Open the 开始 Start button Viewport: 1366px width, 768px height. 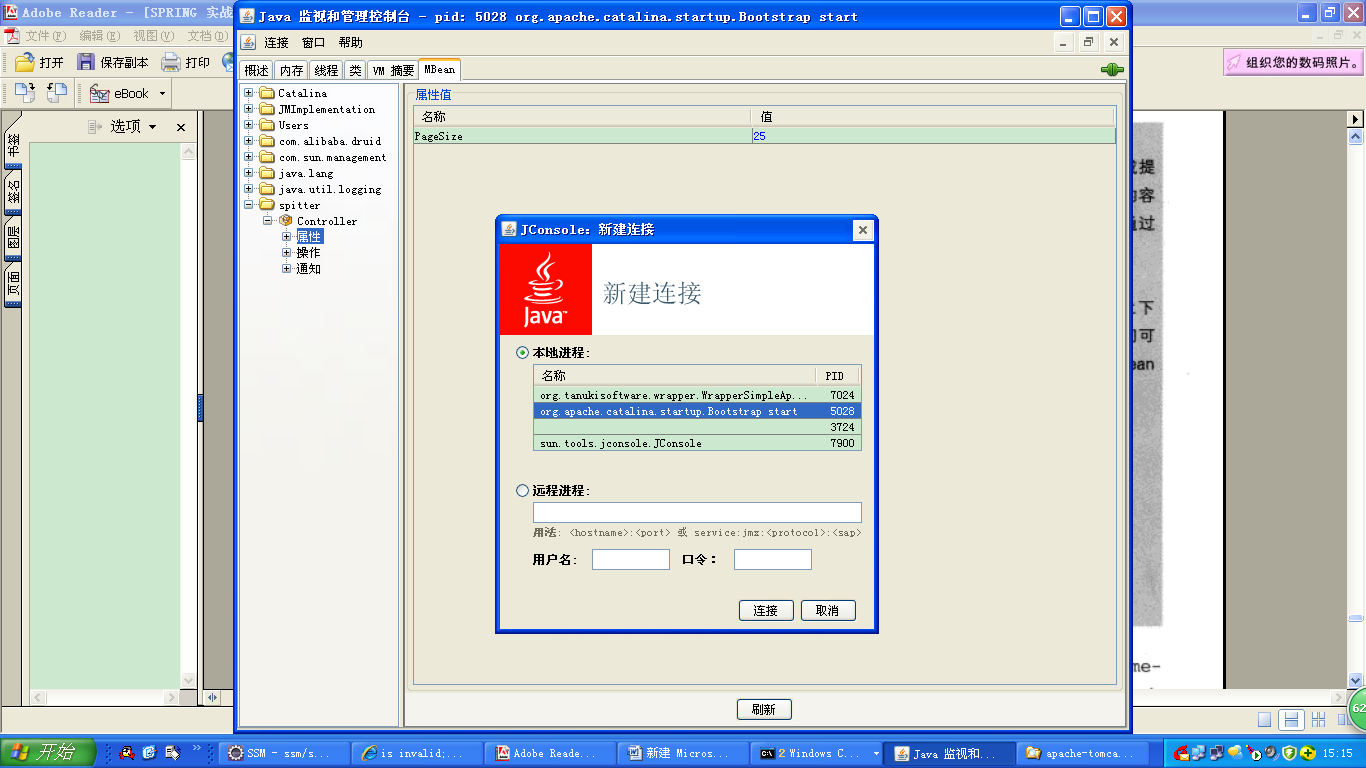pos(48,752)
